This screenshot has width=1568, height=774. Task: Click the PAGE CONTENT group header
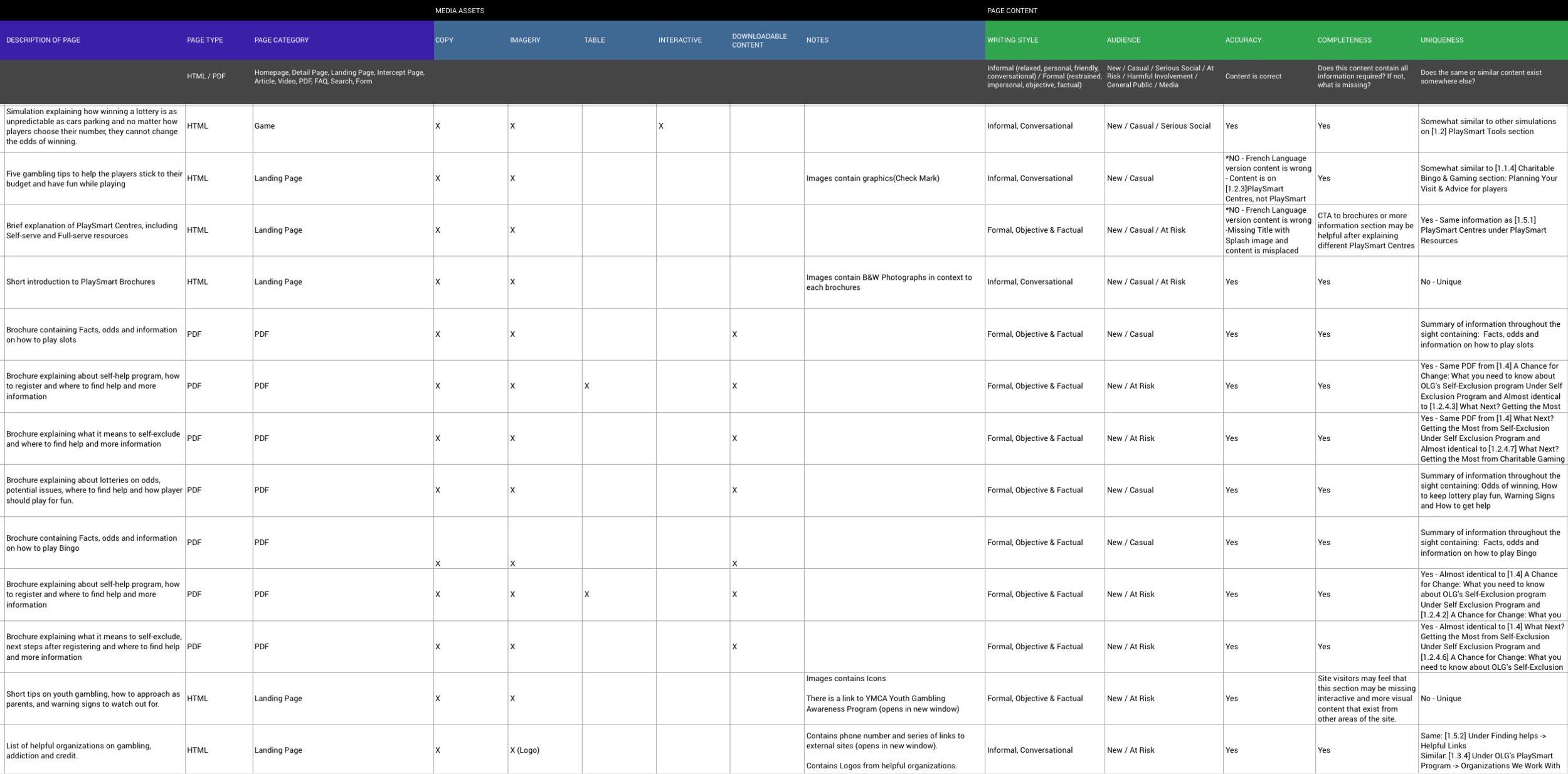click(1012, 11)
